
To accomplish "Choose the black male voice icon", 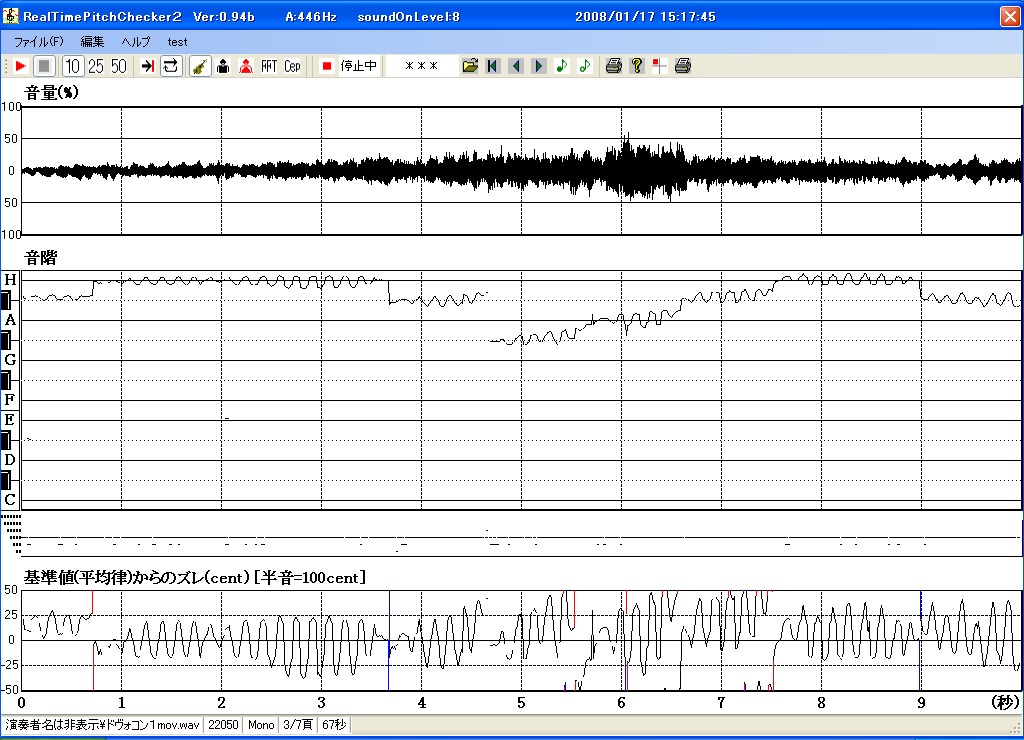I will [223, 66].
